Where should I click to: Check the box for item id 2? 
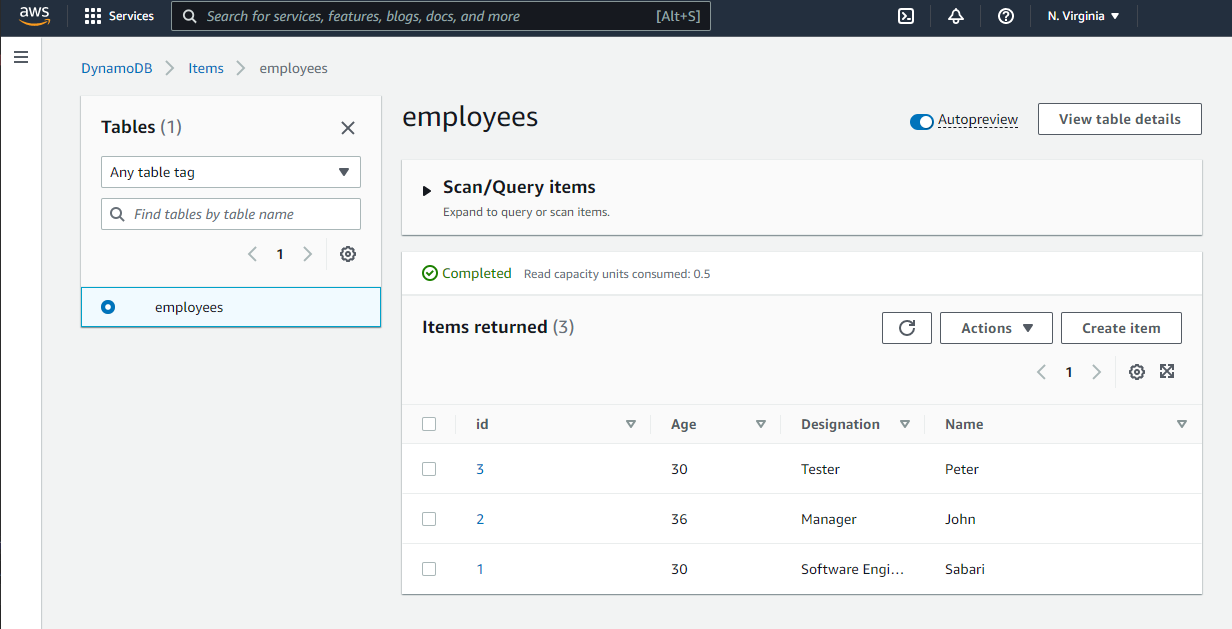[x=429, y=519]
